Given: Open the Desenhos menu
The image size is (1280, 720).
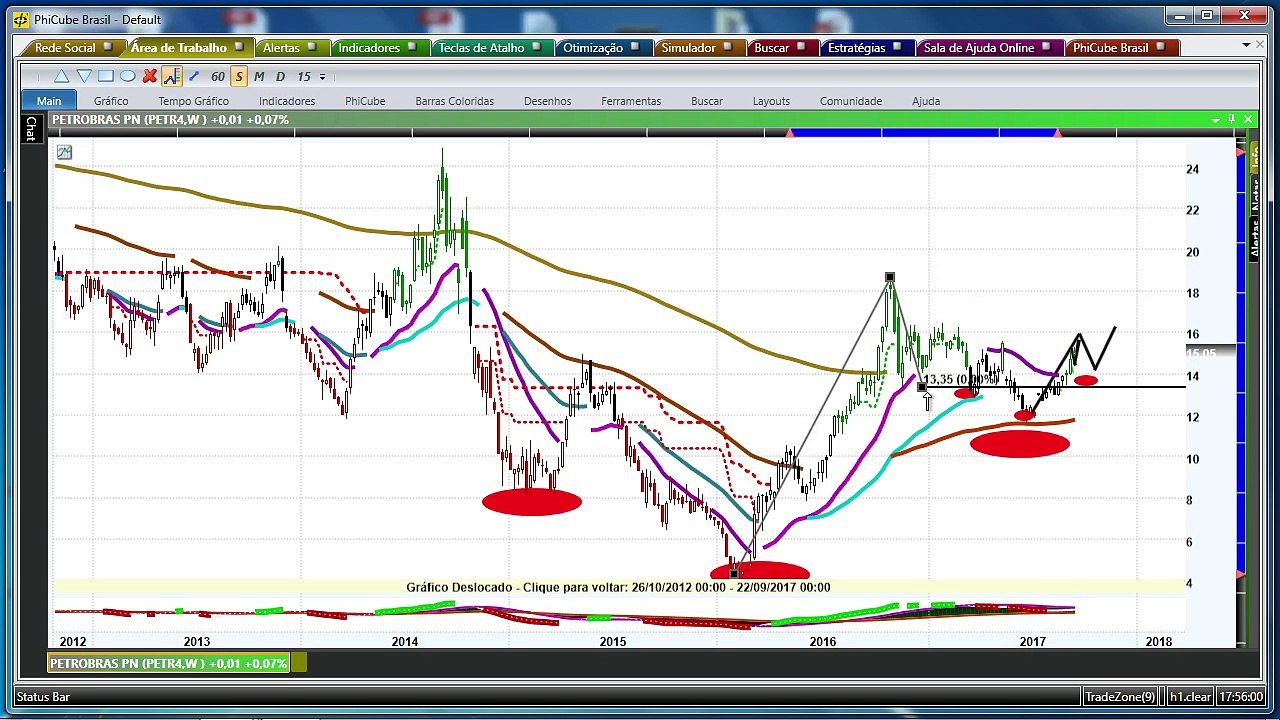Looking at the screenshot, I should [548, 101].
